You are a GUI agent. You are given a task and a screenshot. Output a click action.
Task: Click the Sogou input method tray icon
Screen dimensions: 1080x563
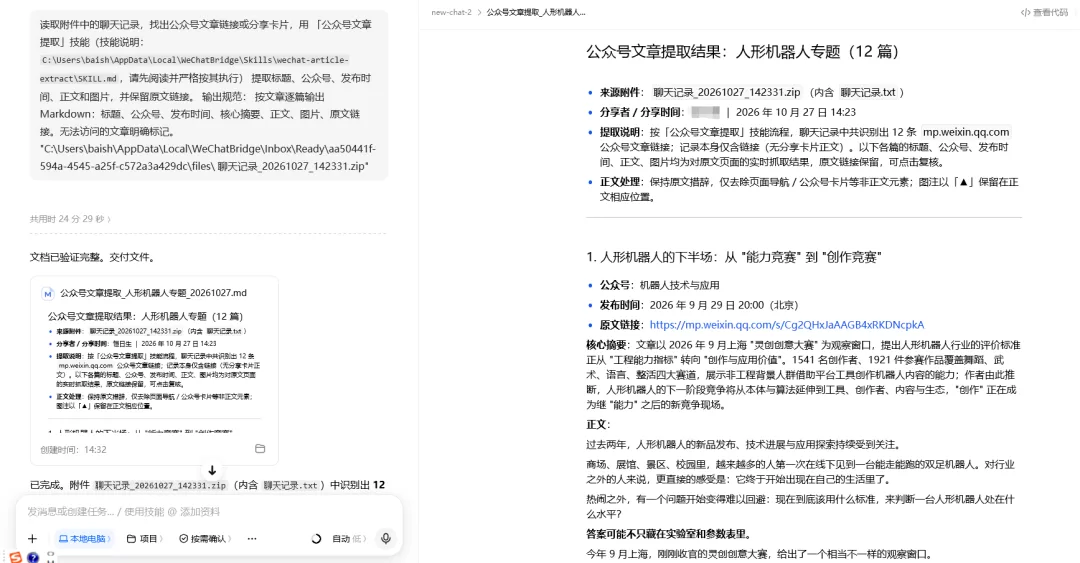click(15, 557)
